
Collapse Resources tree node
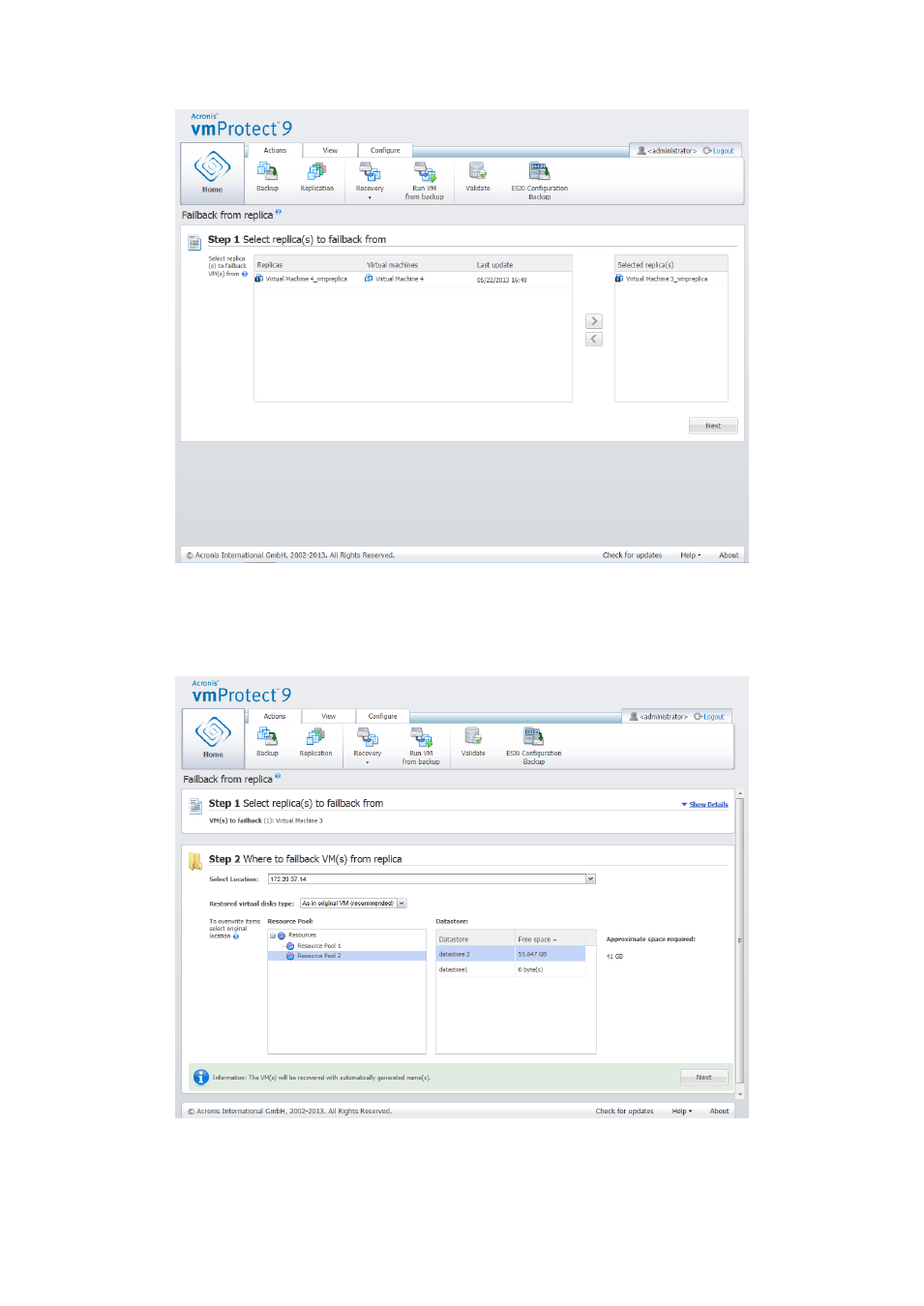[273, 935]
